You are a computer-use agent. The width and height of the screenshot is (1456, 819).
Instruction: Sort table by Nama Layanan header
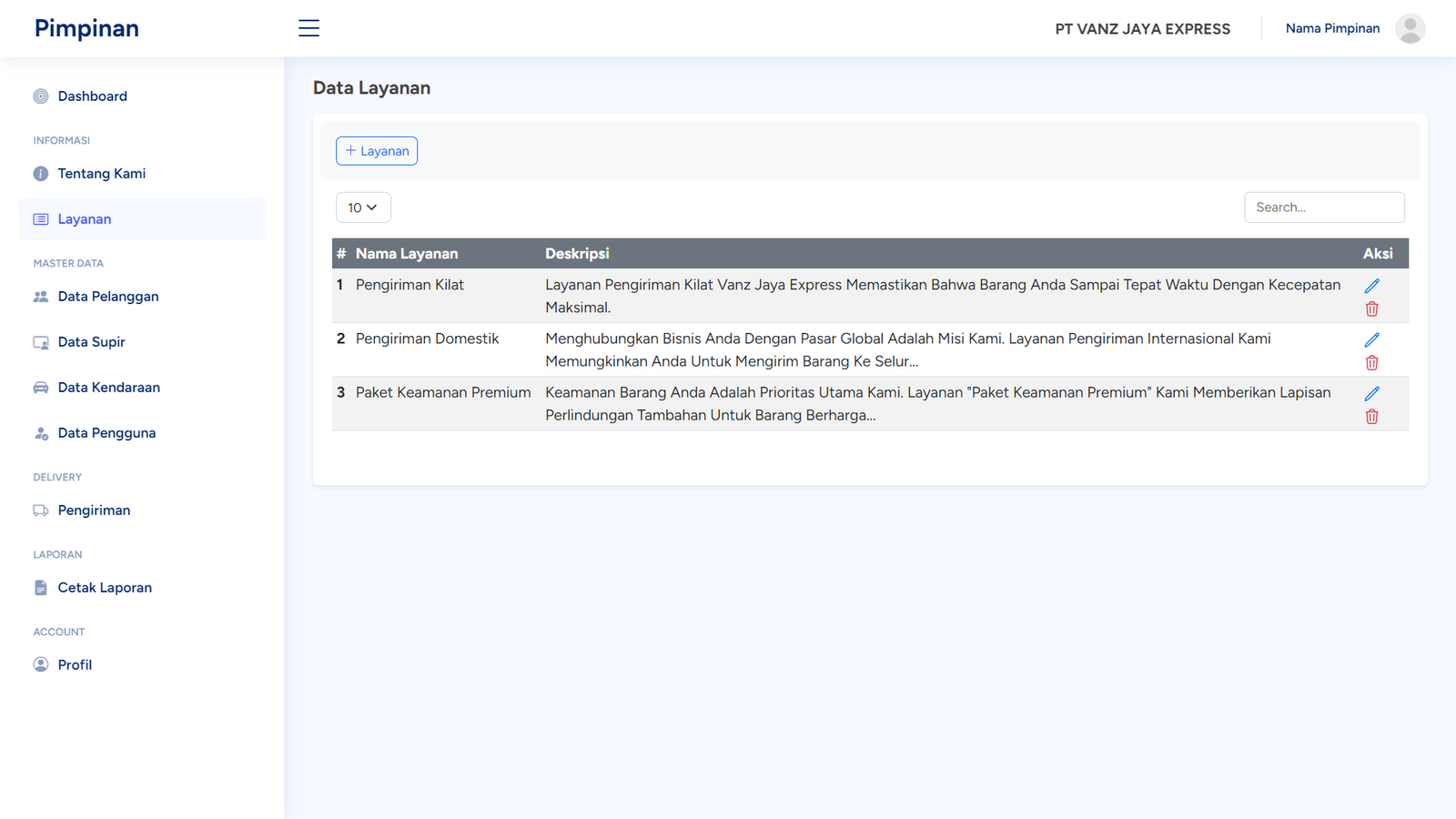[407, 254]
